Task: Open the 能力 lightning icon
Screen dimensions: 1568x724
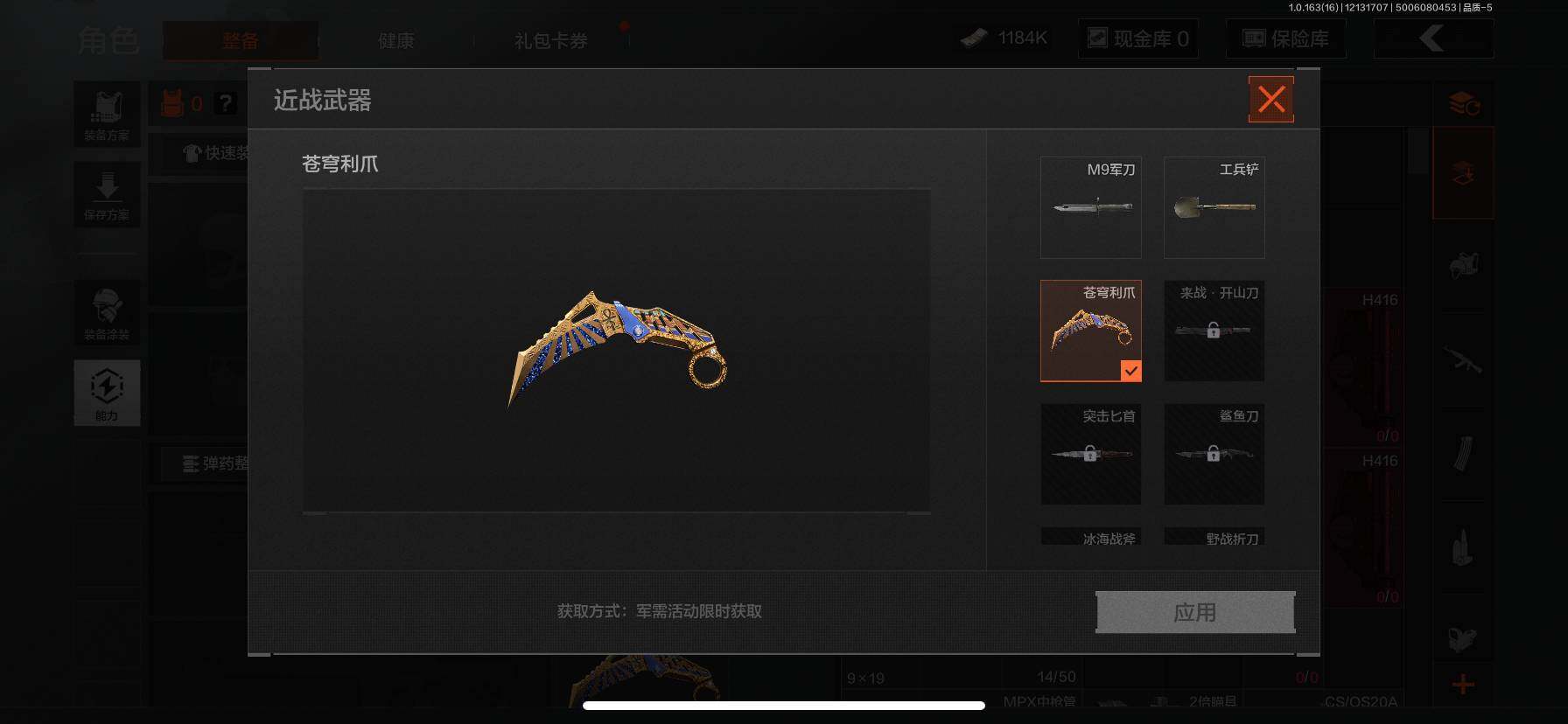Action: click(x=107, y=393)
